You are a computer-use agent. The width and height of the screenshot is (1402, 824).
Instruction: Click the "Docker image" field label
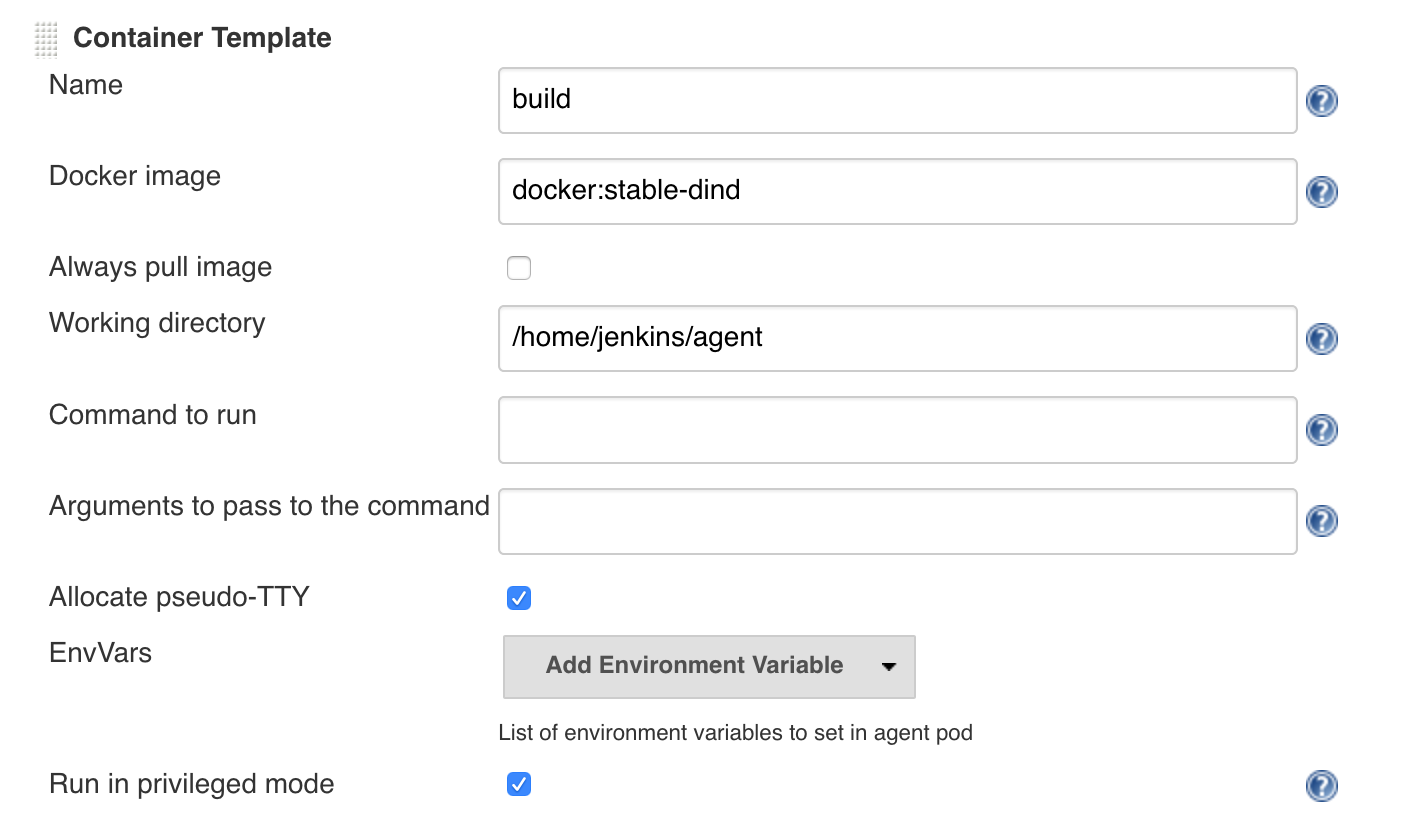135,177
